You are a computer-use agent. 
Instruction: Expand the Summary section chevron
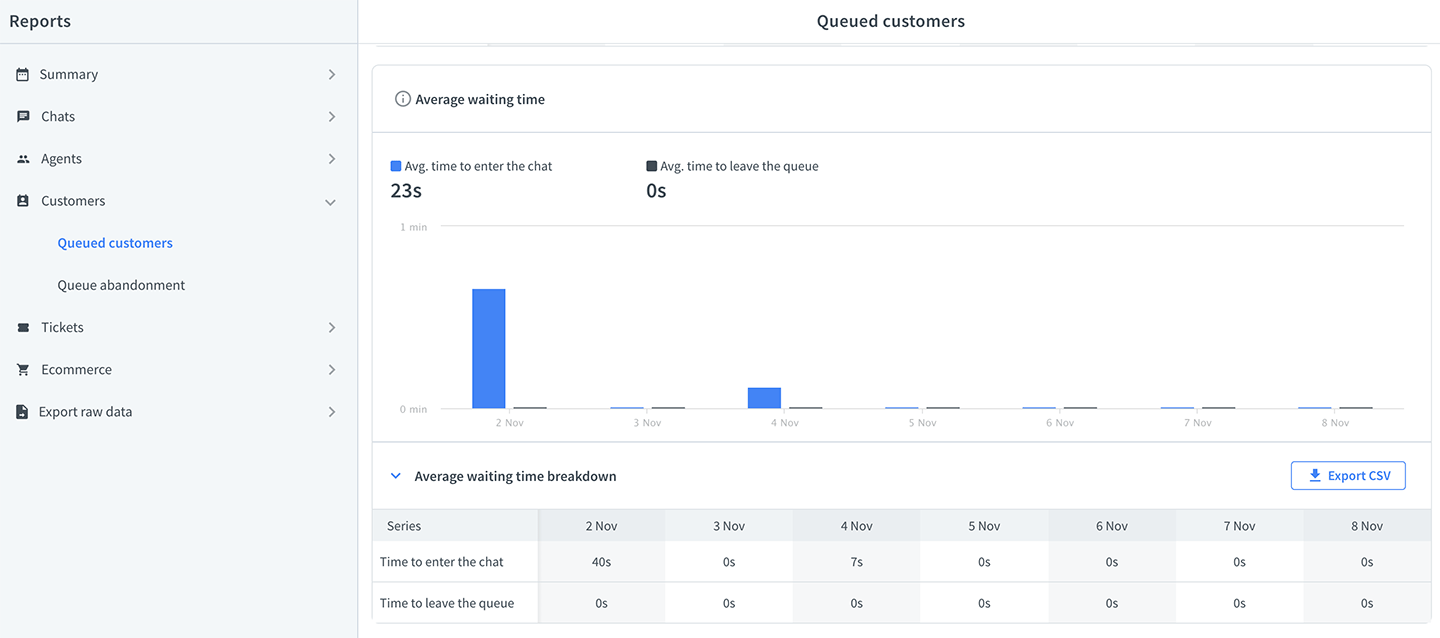tap(332, 75)
